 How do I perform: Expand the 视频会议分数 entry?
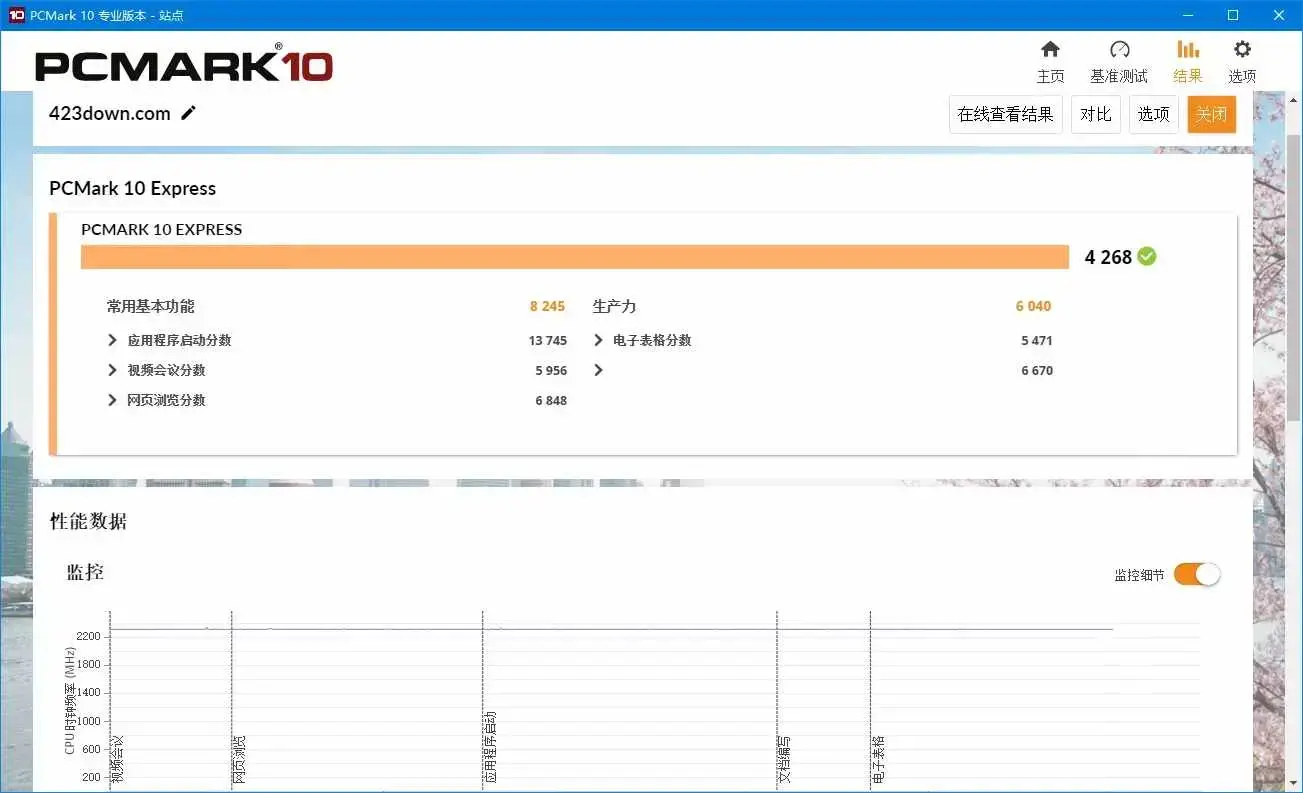pos(112,370)
